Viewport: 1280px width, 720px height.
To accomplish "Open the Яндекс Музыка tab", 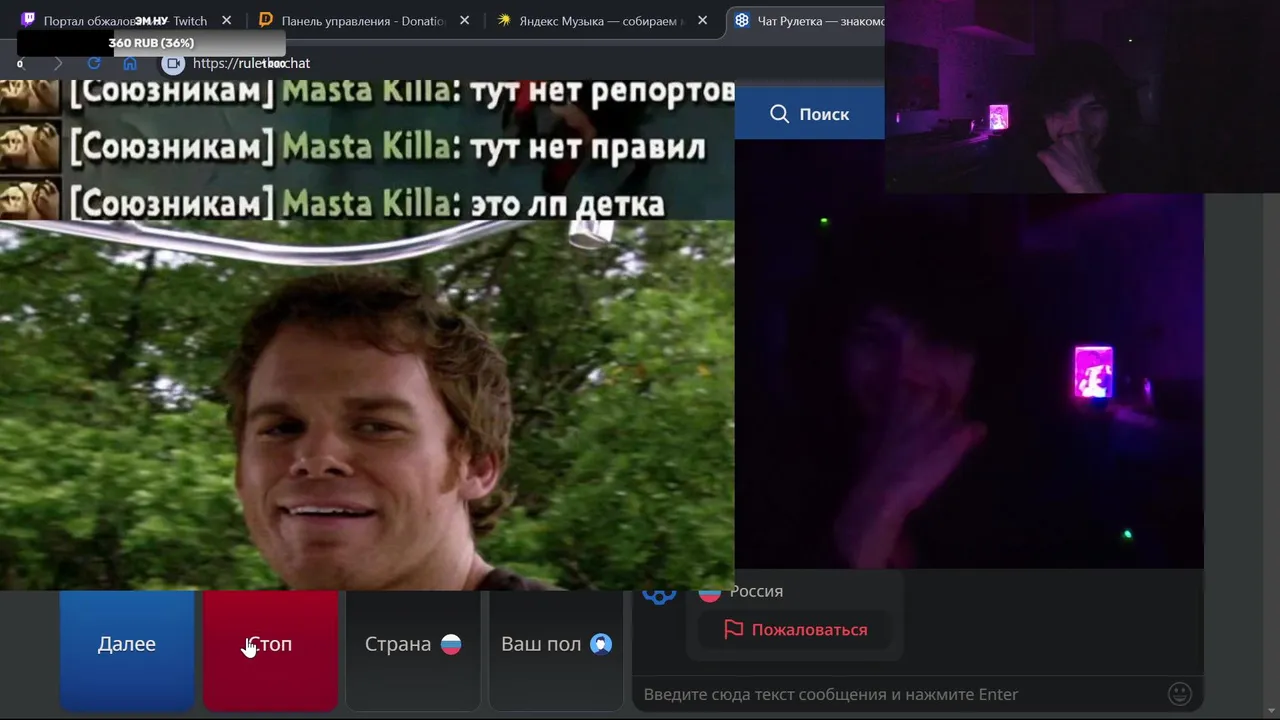I will point(603,20).
